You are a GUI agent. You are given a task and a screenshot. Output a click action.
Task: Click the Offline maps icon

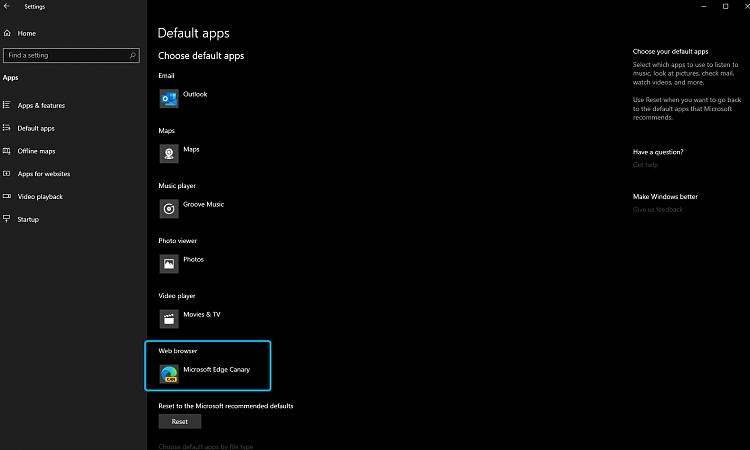7,151
